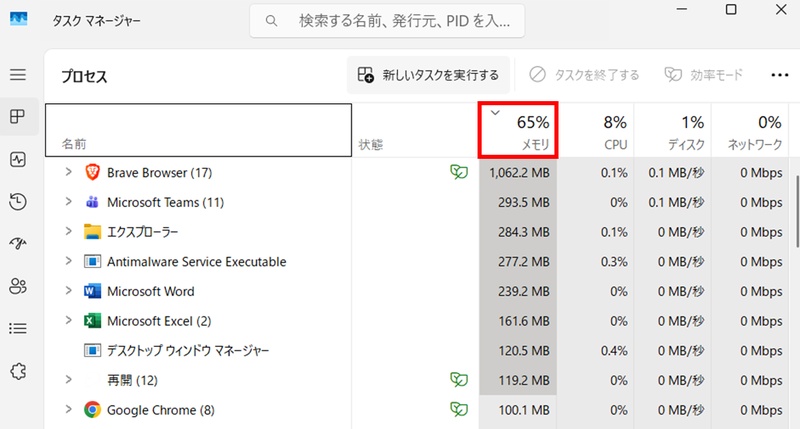The image size is (800, 429).
Task: Click the デスクトップ ウィンドウ マネージャー icon
Action: pyautogui.click(x=92, y=350)
